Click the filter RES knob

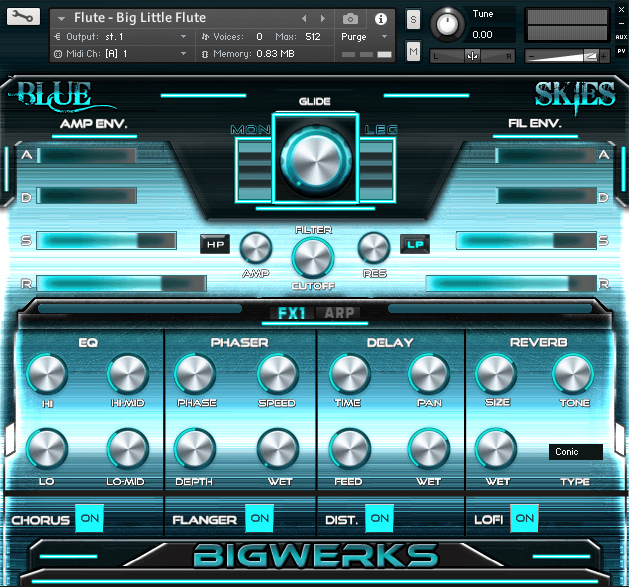pos(374,248)
